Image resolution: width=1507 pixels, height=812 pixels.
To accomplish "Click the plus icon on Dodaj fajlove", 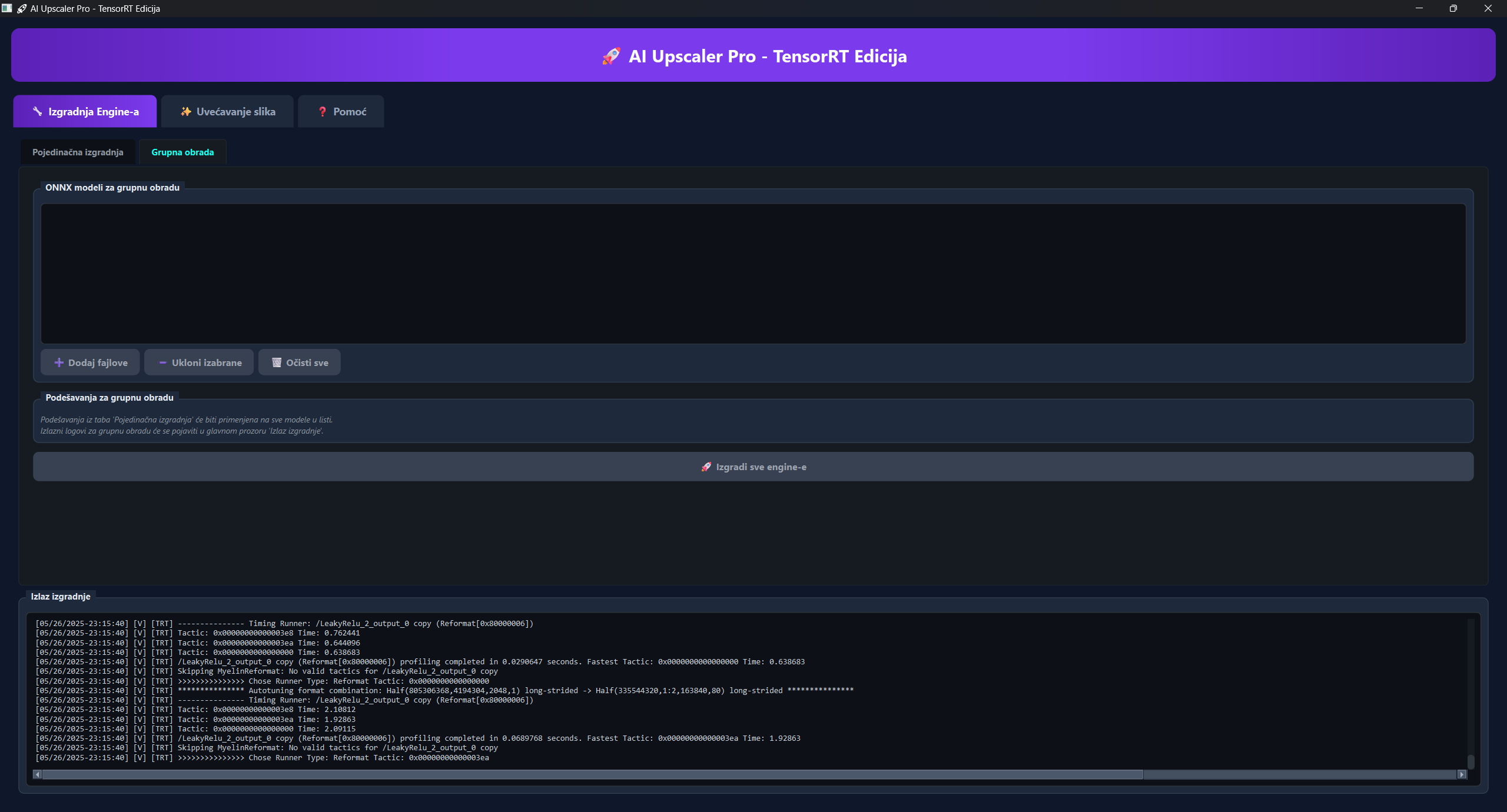I will coord(59,362).
